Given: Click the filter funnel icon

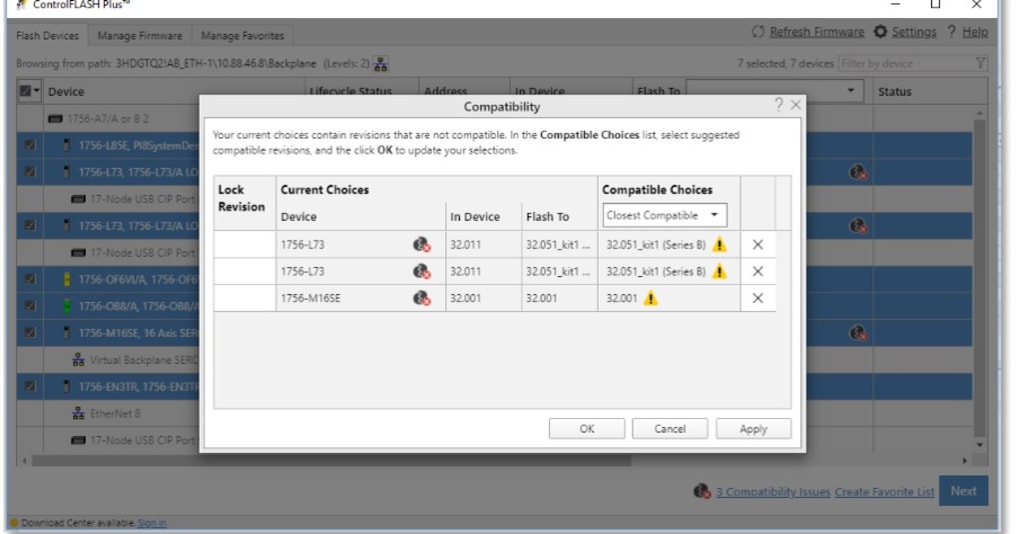Looking at the screenshot, I should click(981, 63).
